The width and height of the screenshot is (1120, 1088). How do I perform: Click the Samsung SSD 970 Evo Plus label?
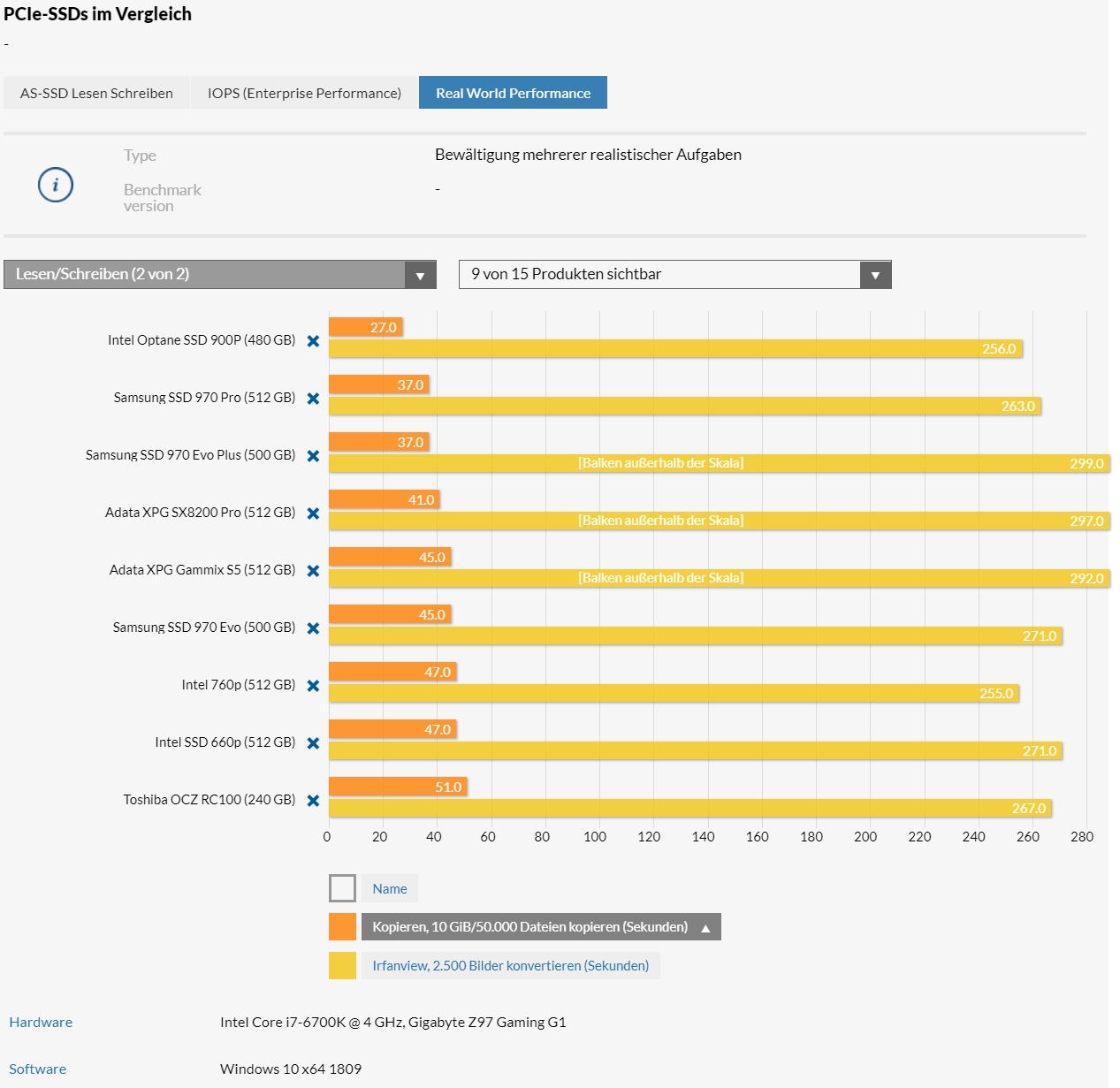pyautogui.click(x=190, y=455)
